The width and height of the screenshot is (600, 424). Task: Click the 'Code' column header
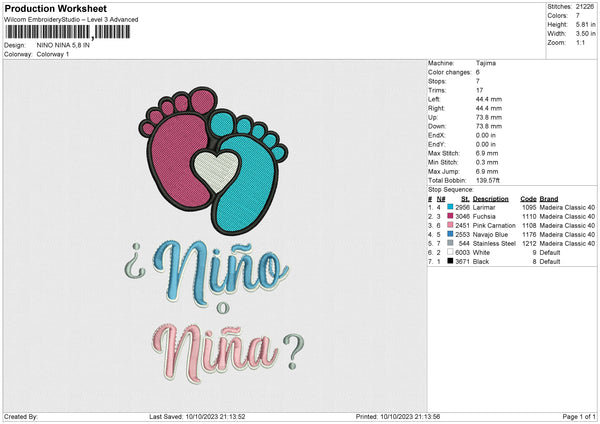tap(528, 199)
